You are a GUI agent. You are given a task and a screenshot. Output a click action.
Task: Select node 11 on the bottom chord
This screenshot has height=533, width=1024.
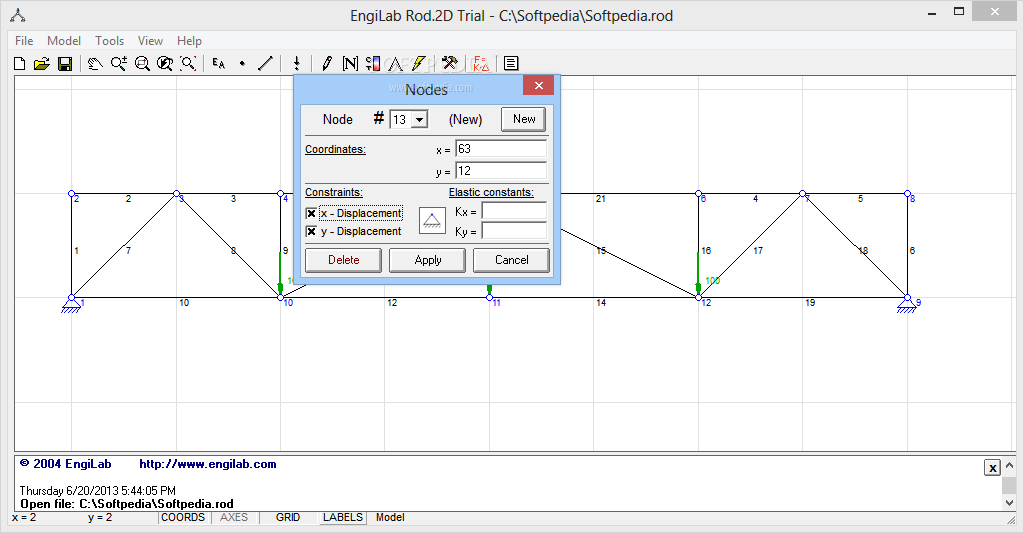click(x=490, y=298)
